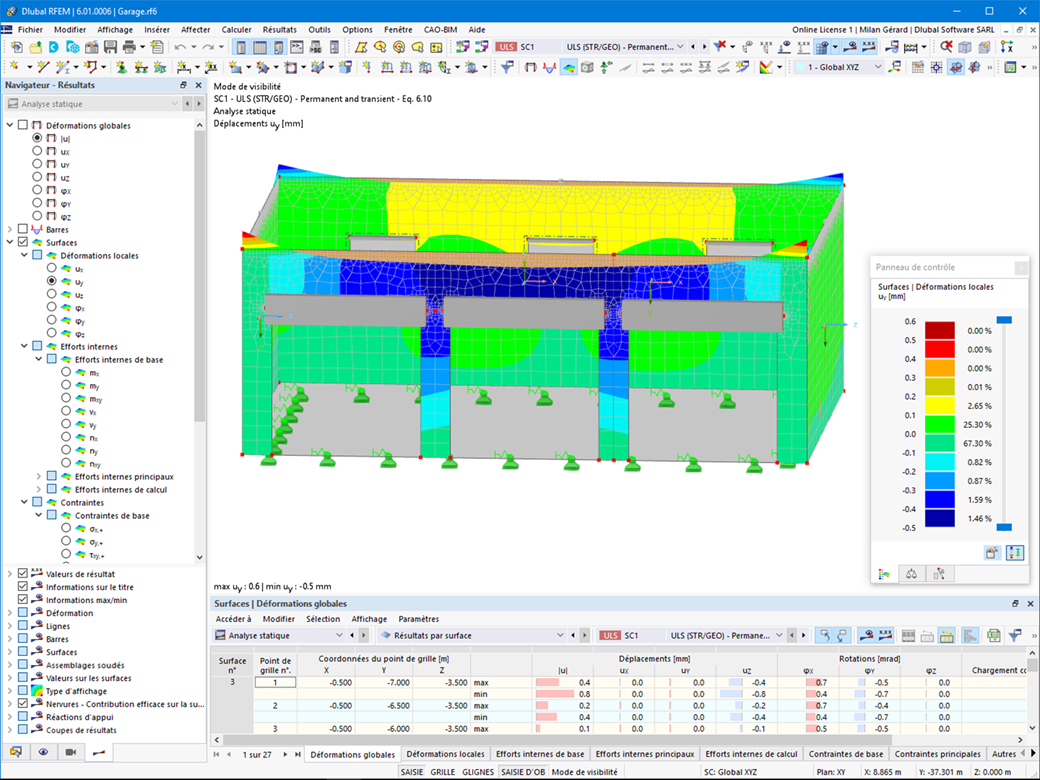
Task: Expand Efforts internes principaux node
Action: coord(38,476)
